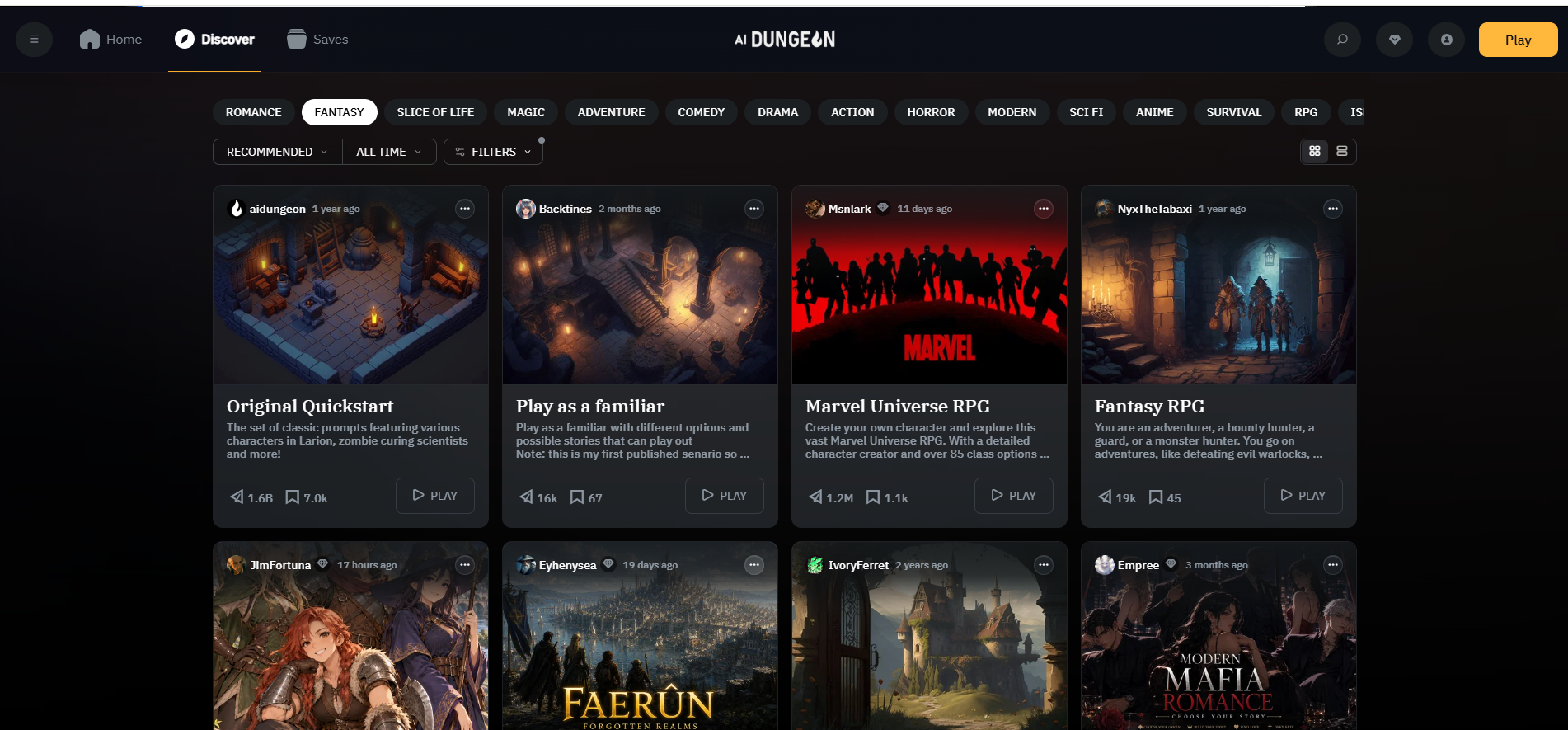Expand the RECOMMENDED sort dropdown
1568x730 pixels.
(x=277, y=152)
